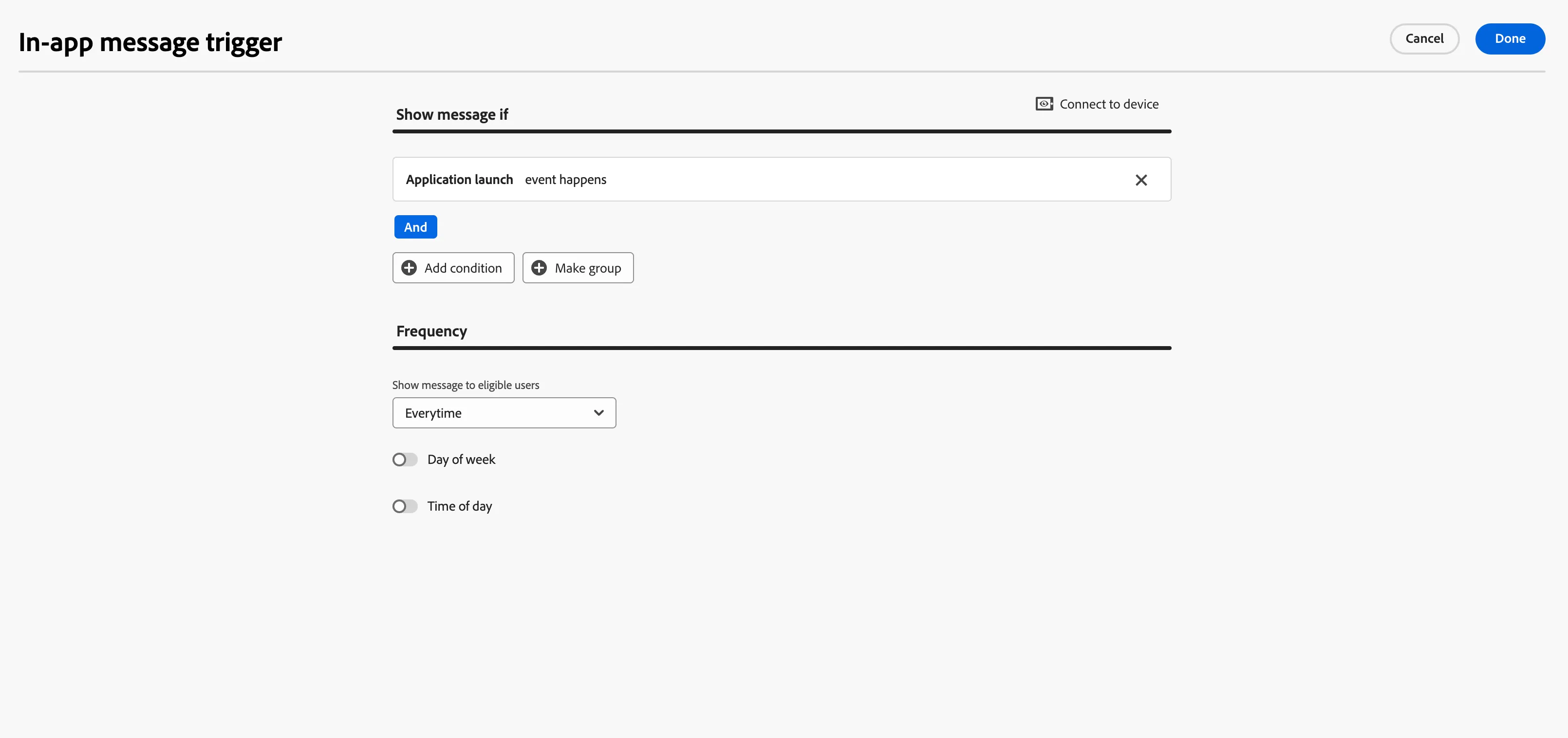The image size is (1568, 738).
Task: Enable the Day of week toggle
Action: click(x=405, y=460)
